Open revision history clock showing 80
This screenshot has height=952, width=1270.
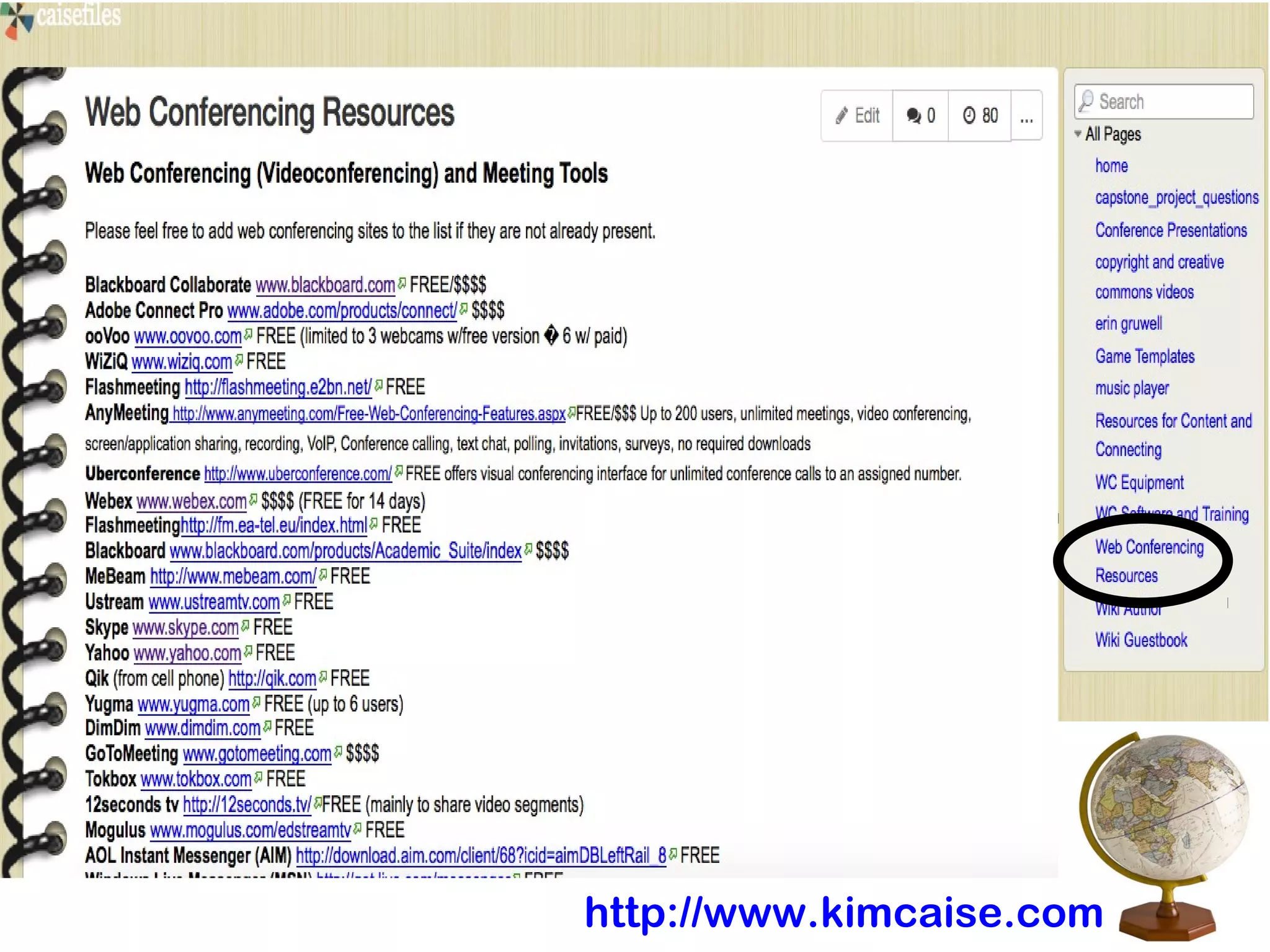tap(980, 116)
